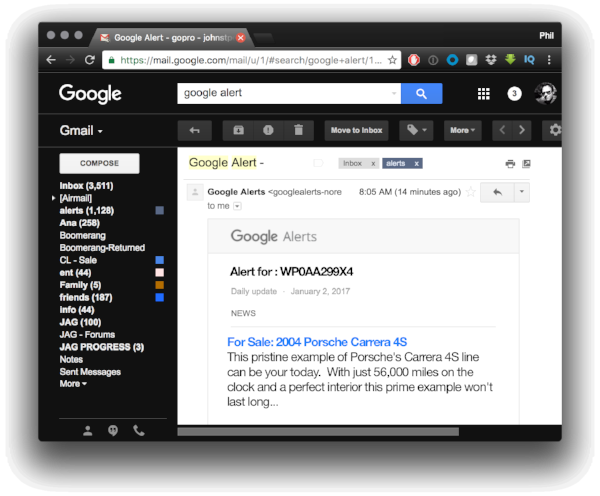Click the blue search magnifier button

(x=421, y=93)
